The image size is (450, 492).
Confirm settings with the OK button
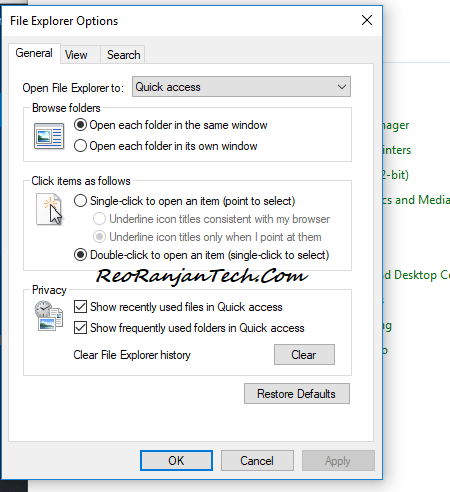point(176,461)
